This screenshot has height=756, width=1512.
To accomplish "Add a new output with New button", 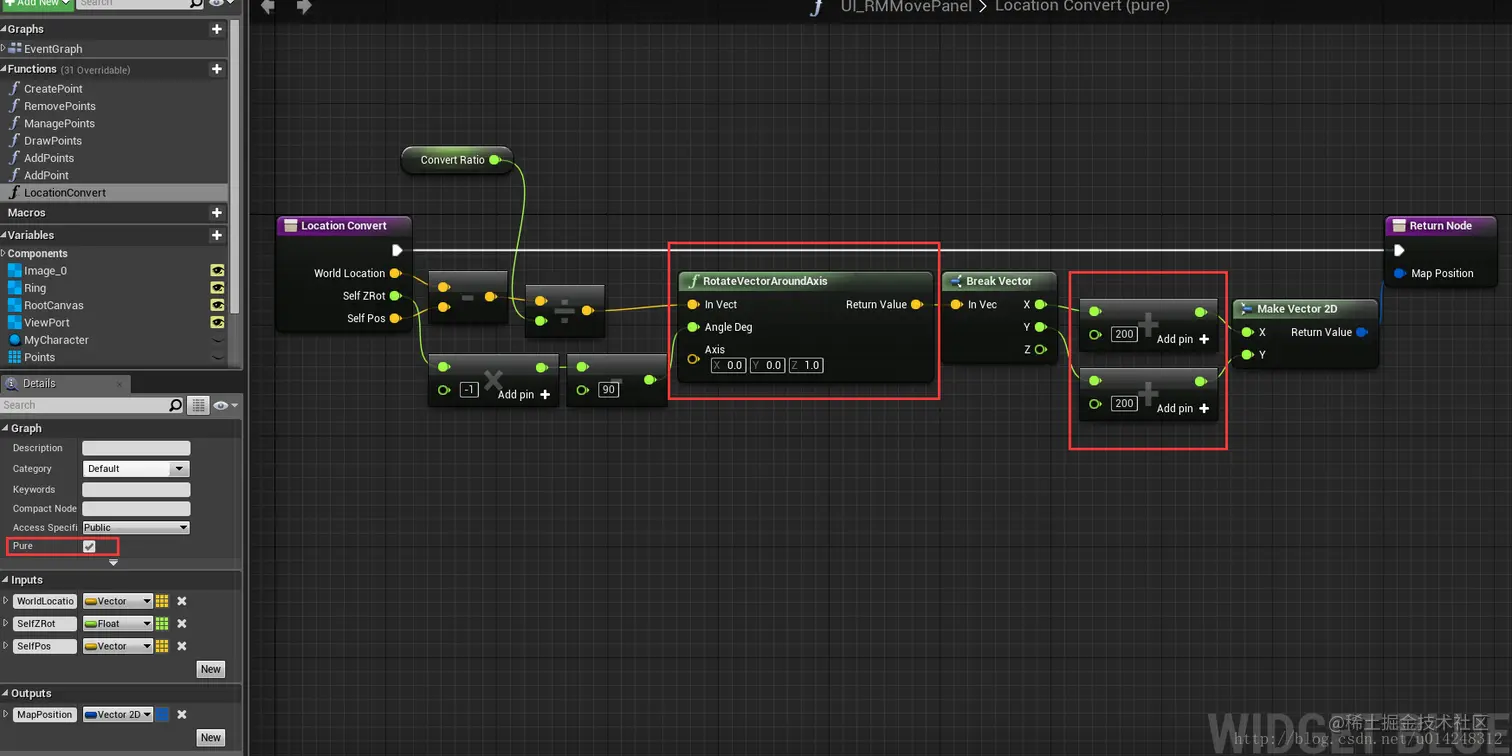I will coord(210,737).
